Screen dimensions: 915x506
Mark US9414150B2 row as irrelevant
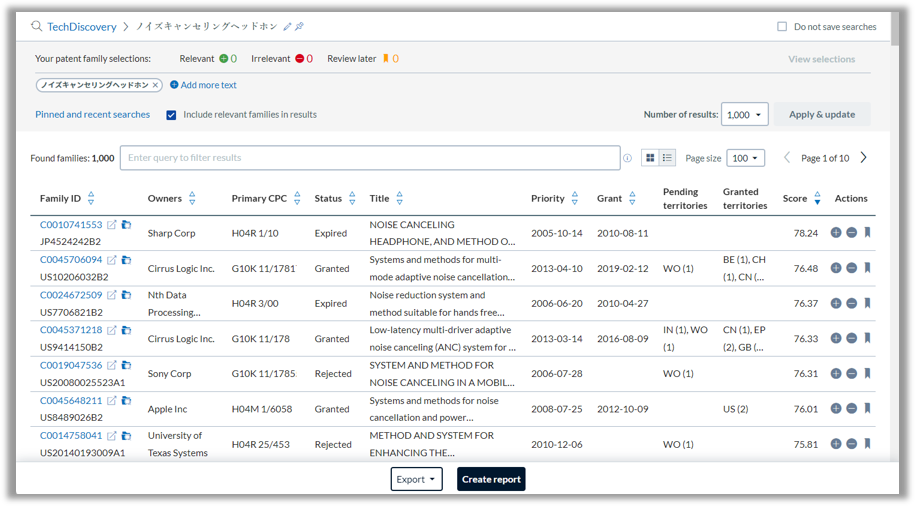coord(851,338)
